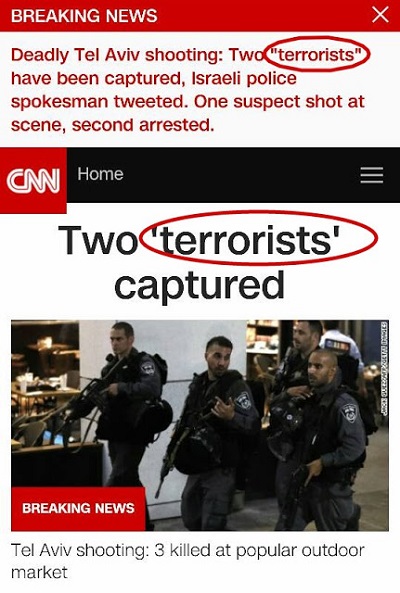Select the vertical photo credit text on image
This screenshot has width=400, height=593.
click(384, 369)
